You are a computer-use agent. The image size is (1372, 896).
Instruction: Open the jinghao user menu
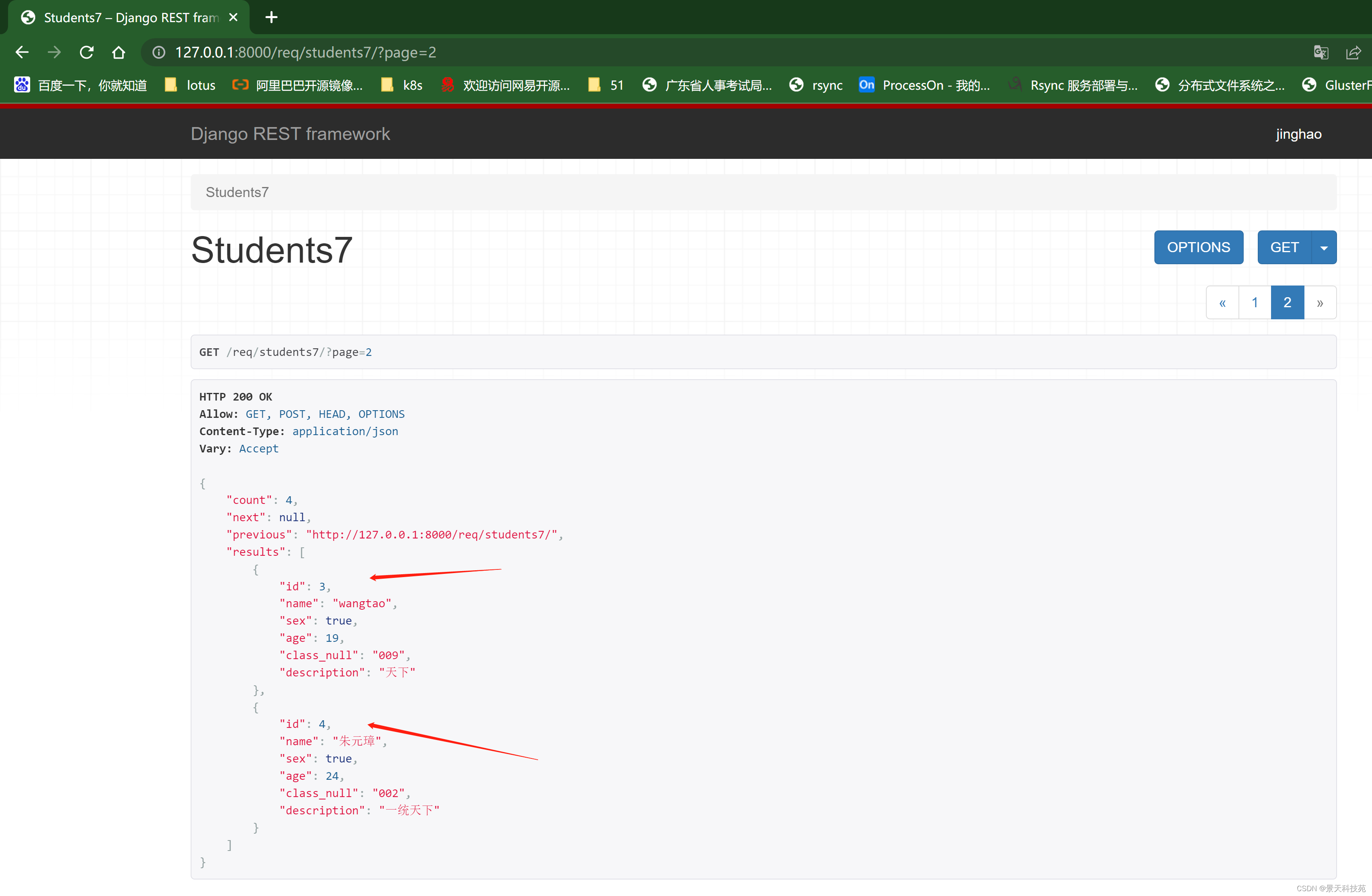1298,134
